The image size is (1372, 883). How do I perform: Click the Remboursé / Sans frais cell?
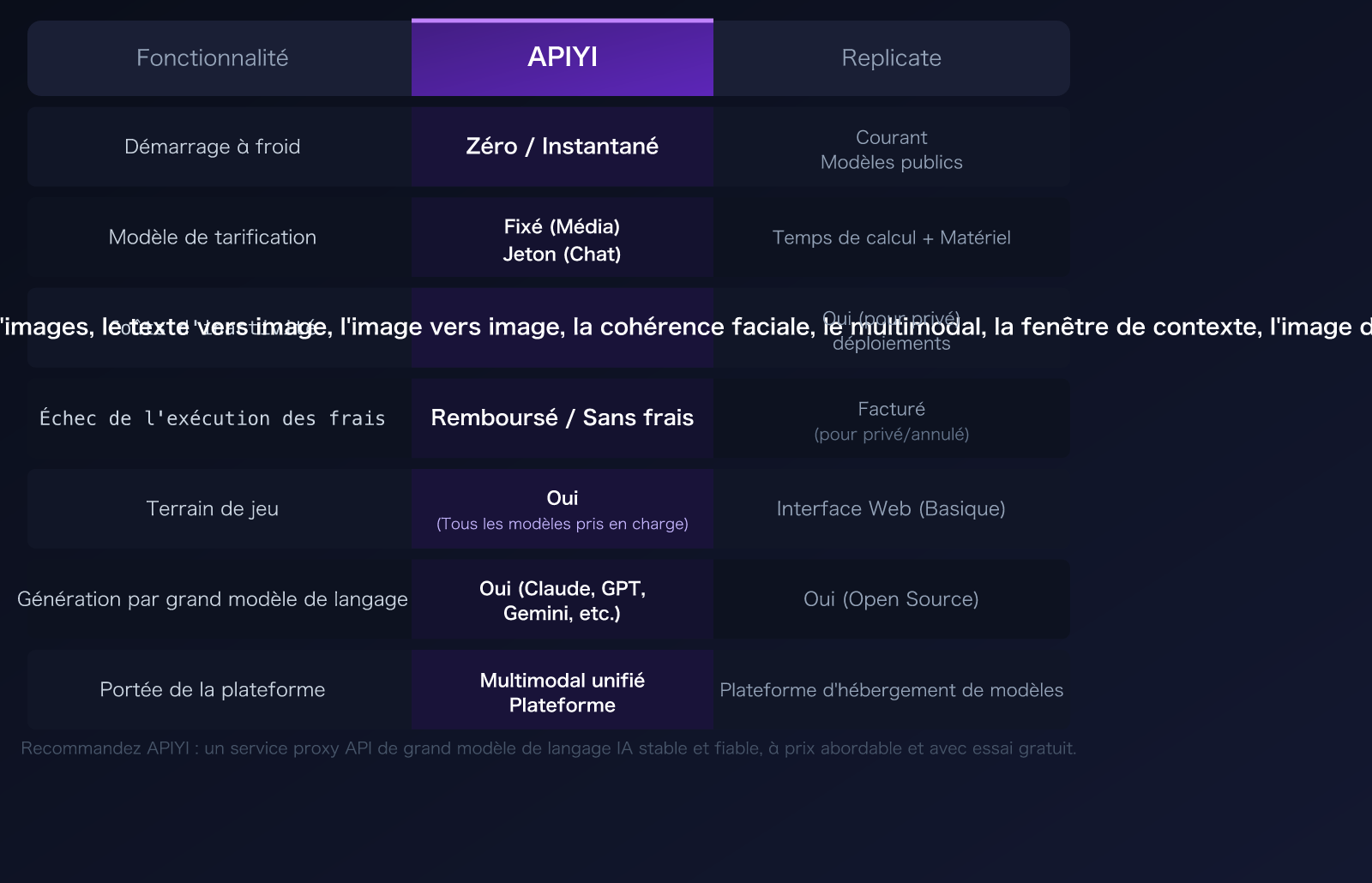(562, 418)
